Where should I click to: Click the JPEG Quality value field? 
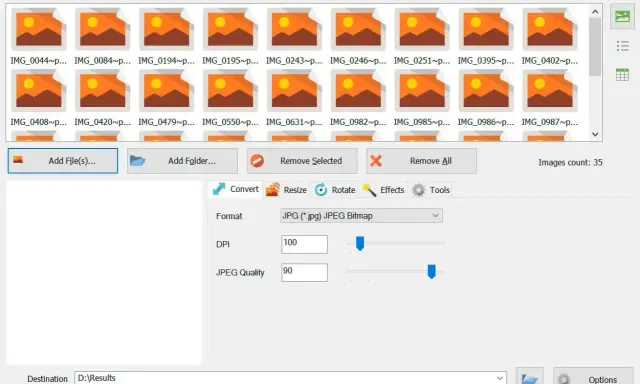pyautogui.click(x=304, y=272)
